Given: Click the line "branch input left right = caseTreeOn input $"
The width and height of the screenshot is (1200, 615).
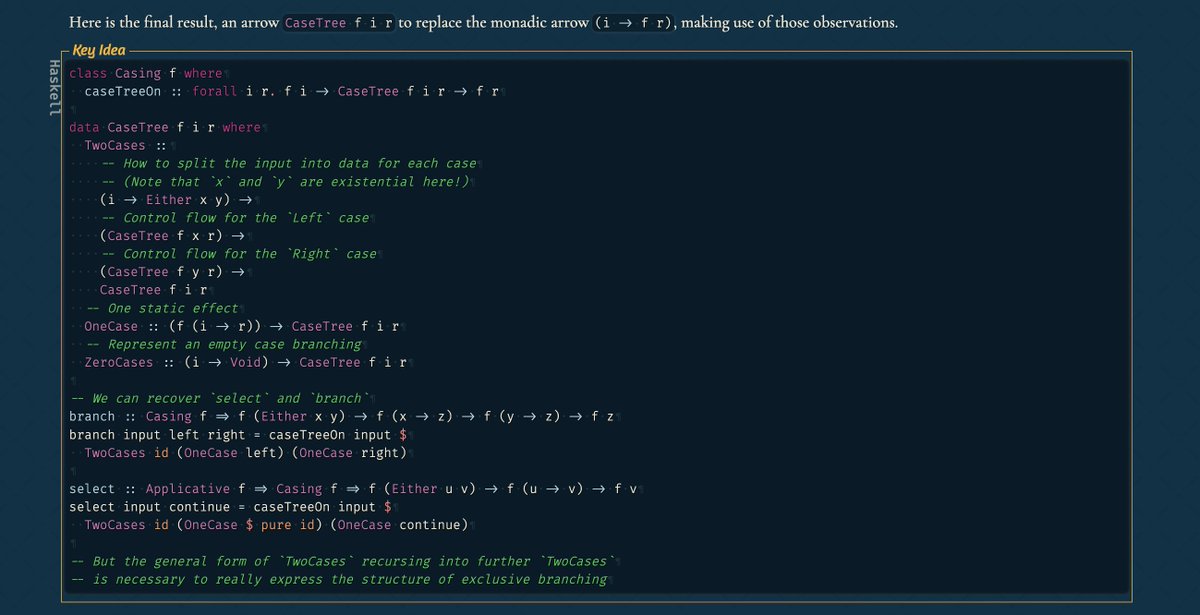Looking at the screenshot, I should (238, 434).
